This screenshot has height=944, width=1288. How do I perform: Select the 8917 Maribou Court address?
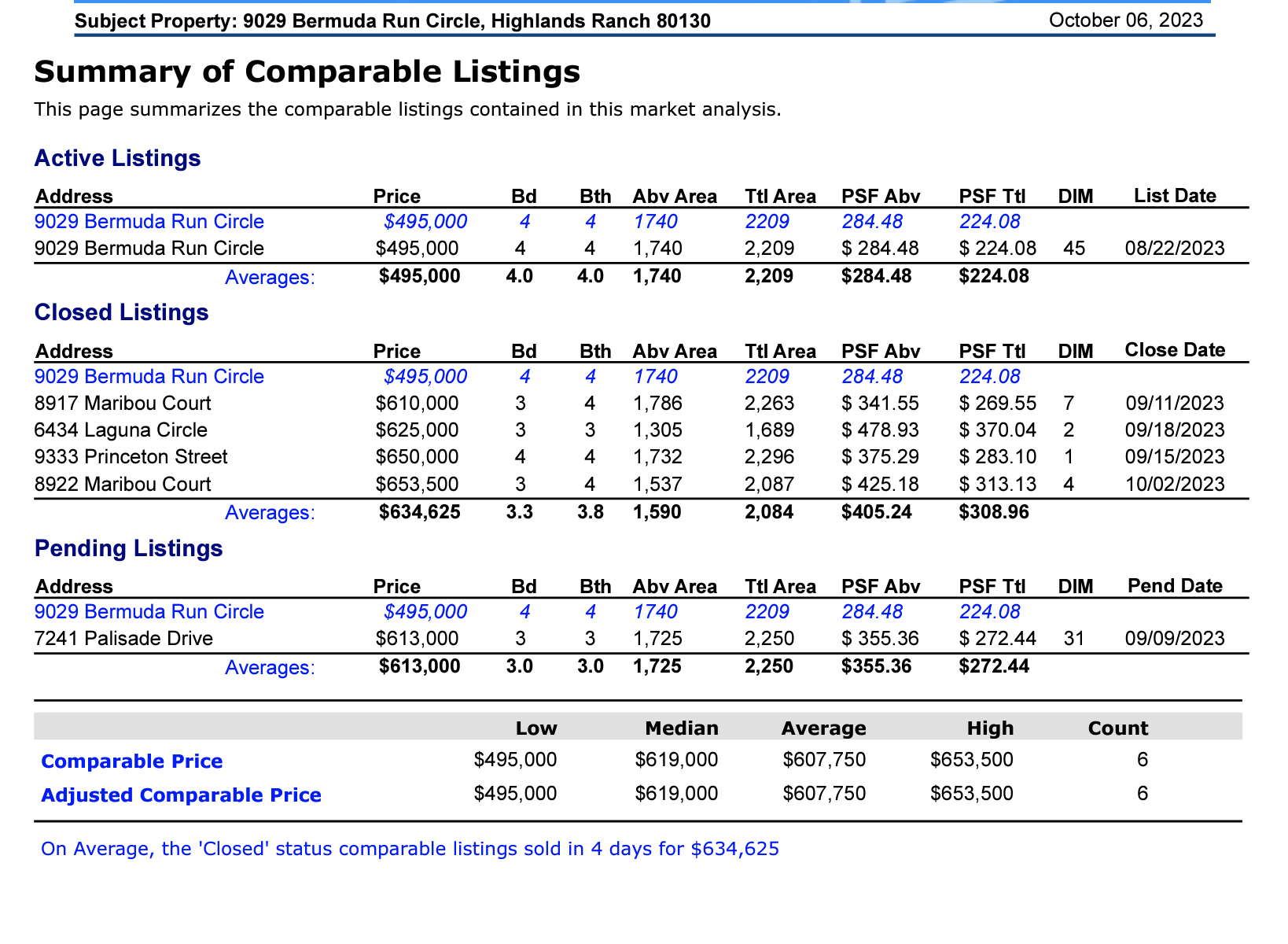(x=123, y=404)
